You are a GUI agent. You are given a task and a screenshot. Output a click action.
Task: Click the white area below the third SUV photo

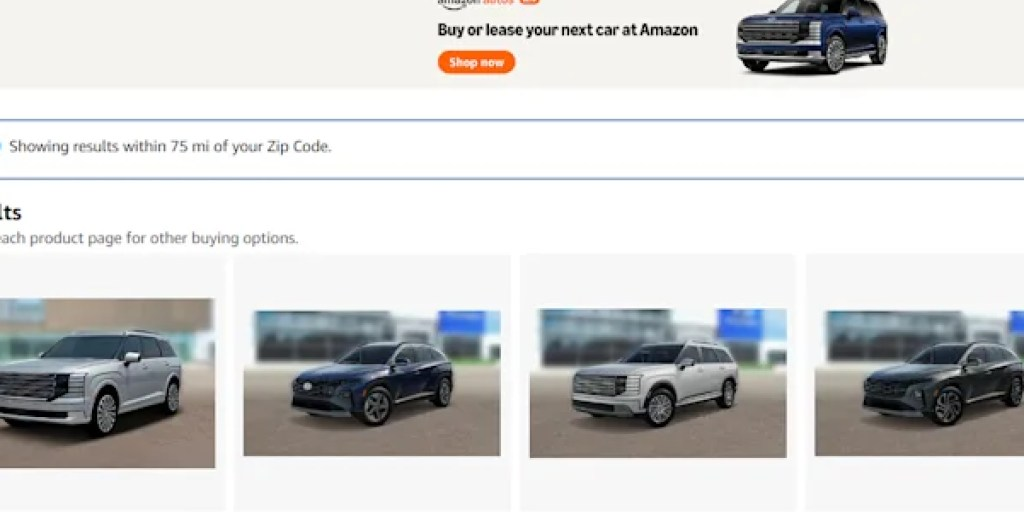(658, 485)
